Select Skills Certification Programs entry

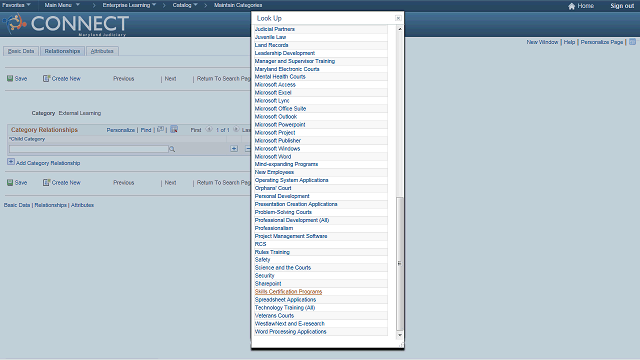pos(289,292)
